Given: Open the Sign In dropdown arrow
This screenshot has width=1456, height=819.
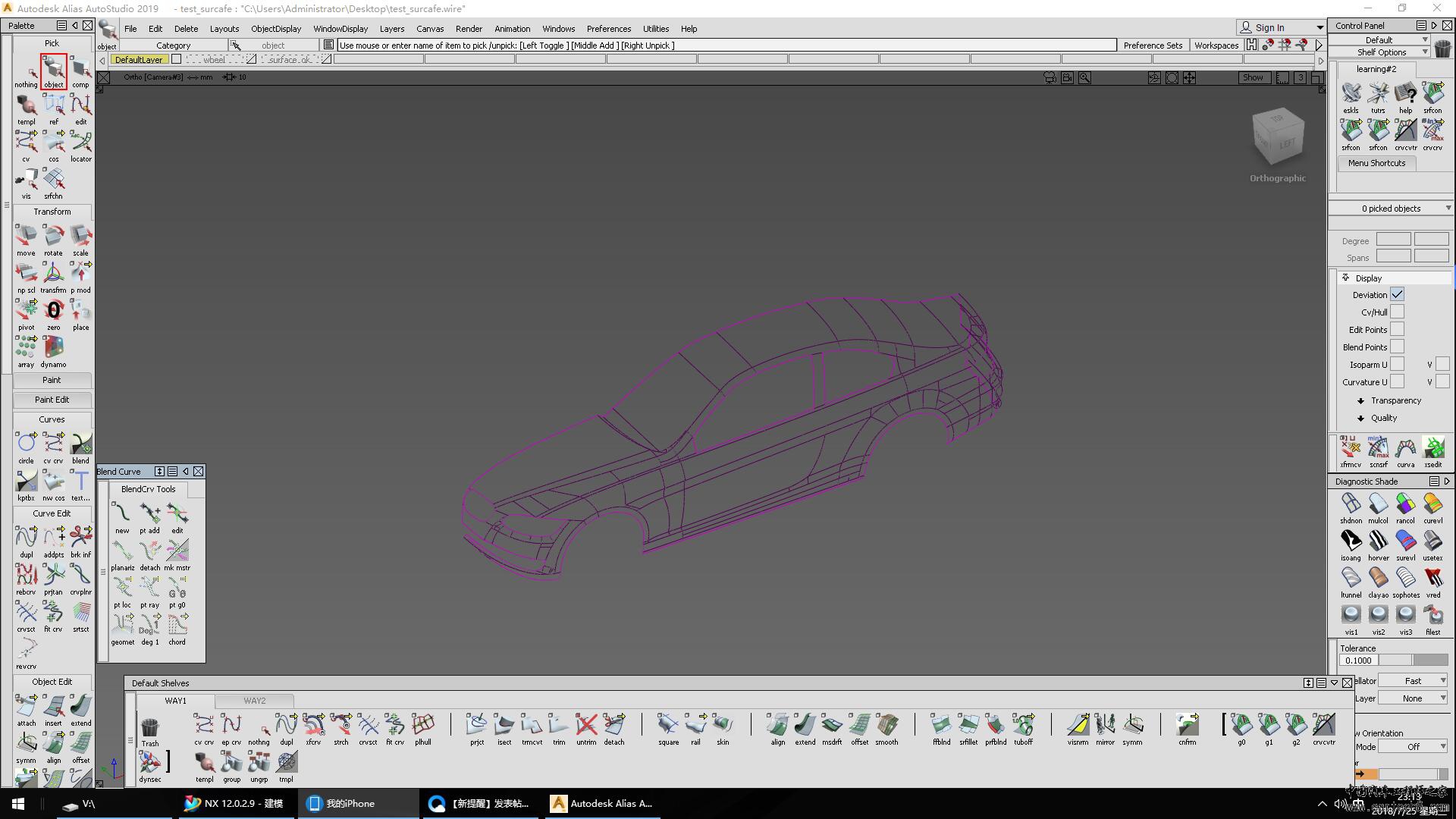Looking at the screenshot, I should pos(1319,27).
